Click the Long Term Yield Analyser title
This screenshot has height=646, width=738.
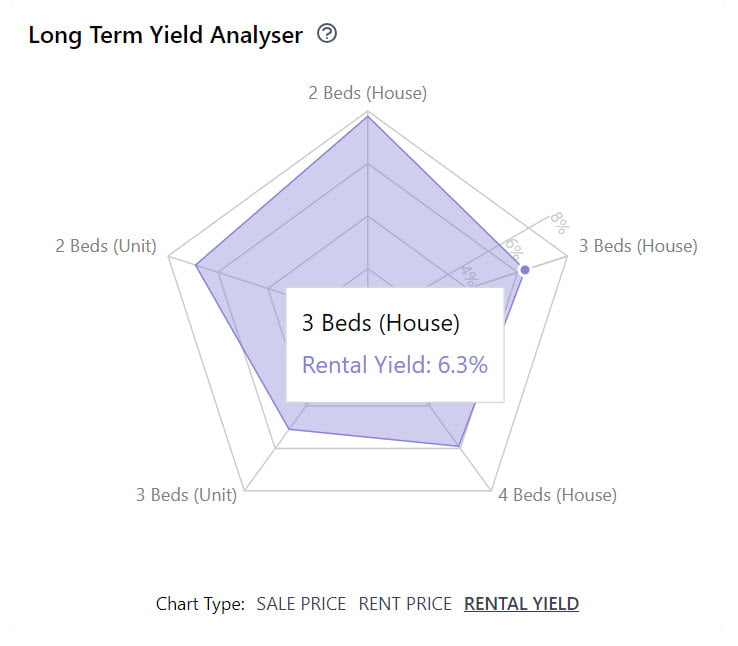point(166,35)
